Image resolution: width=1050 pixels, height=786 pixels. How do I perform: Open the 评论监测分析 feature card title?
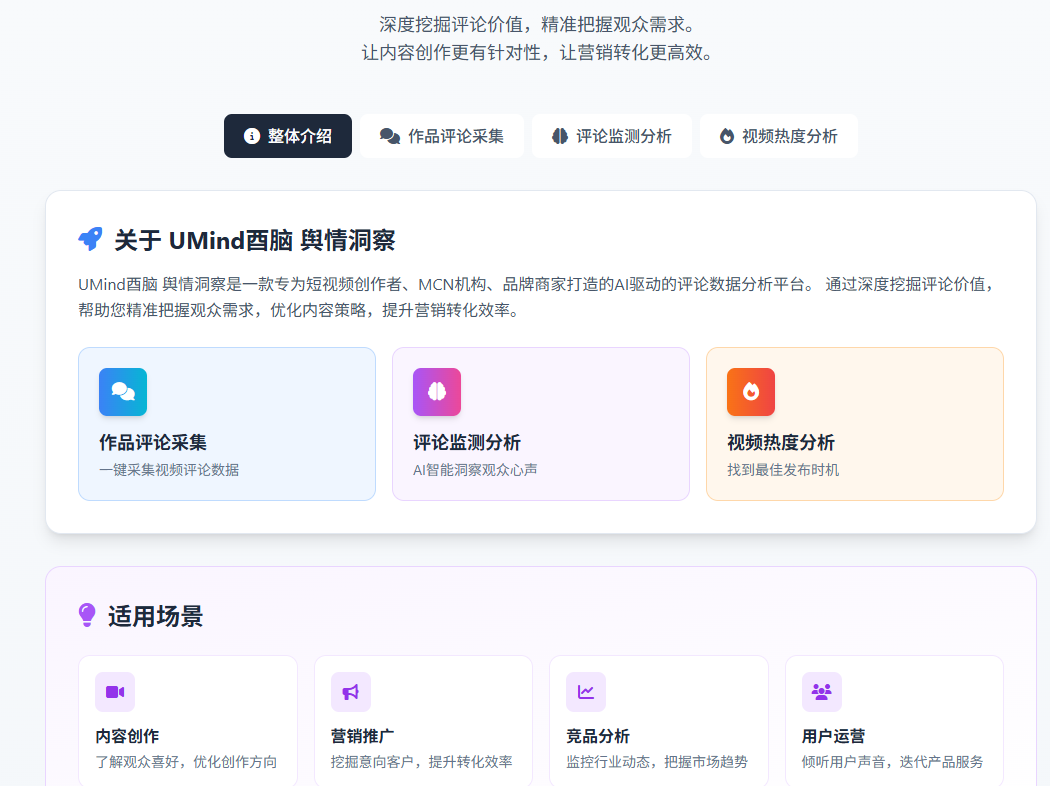[x=467, y=443]
